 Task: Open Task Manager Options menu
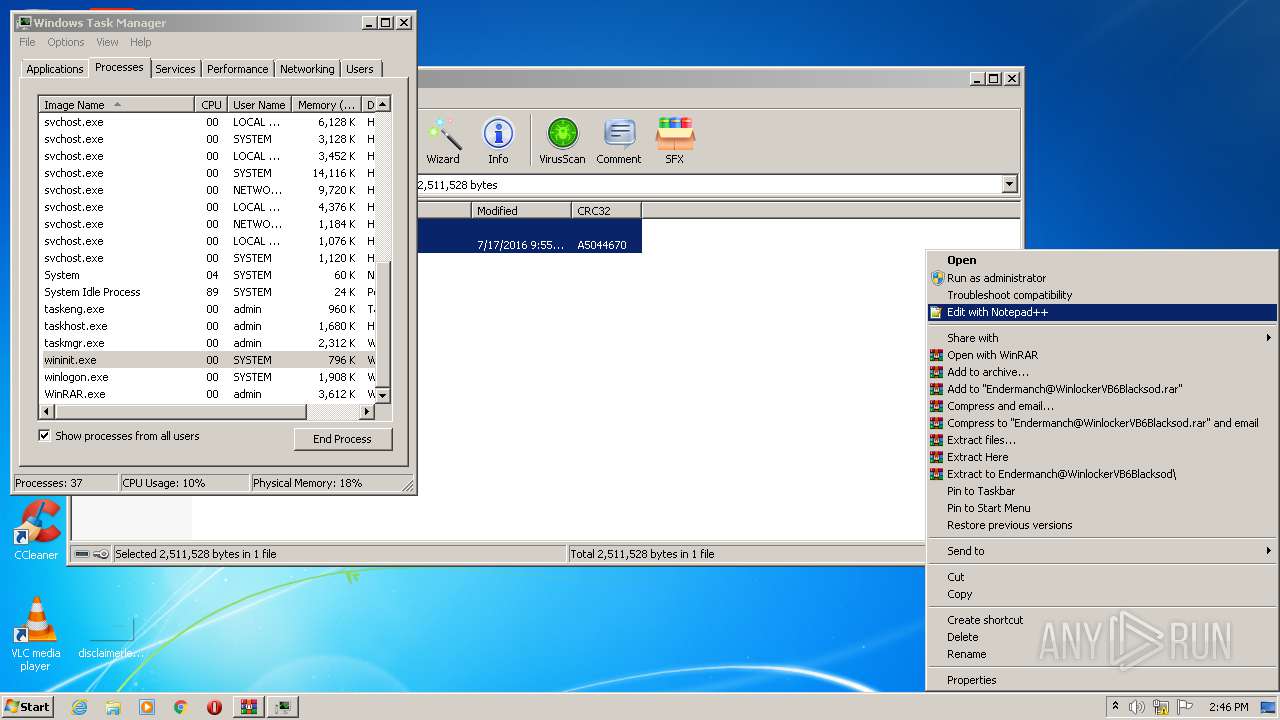click(x=66, y=42)
